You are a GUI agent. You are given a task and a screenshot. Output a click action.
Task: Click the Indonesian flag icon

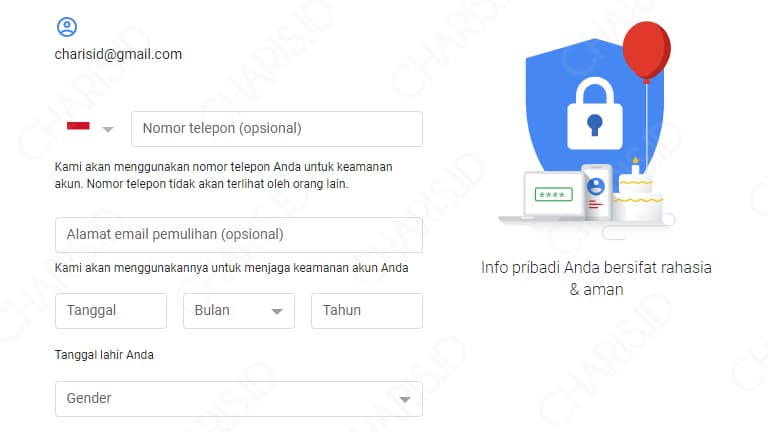pyautogui.click(x=78, y=126)
